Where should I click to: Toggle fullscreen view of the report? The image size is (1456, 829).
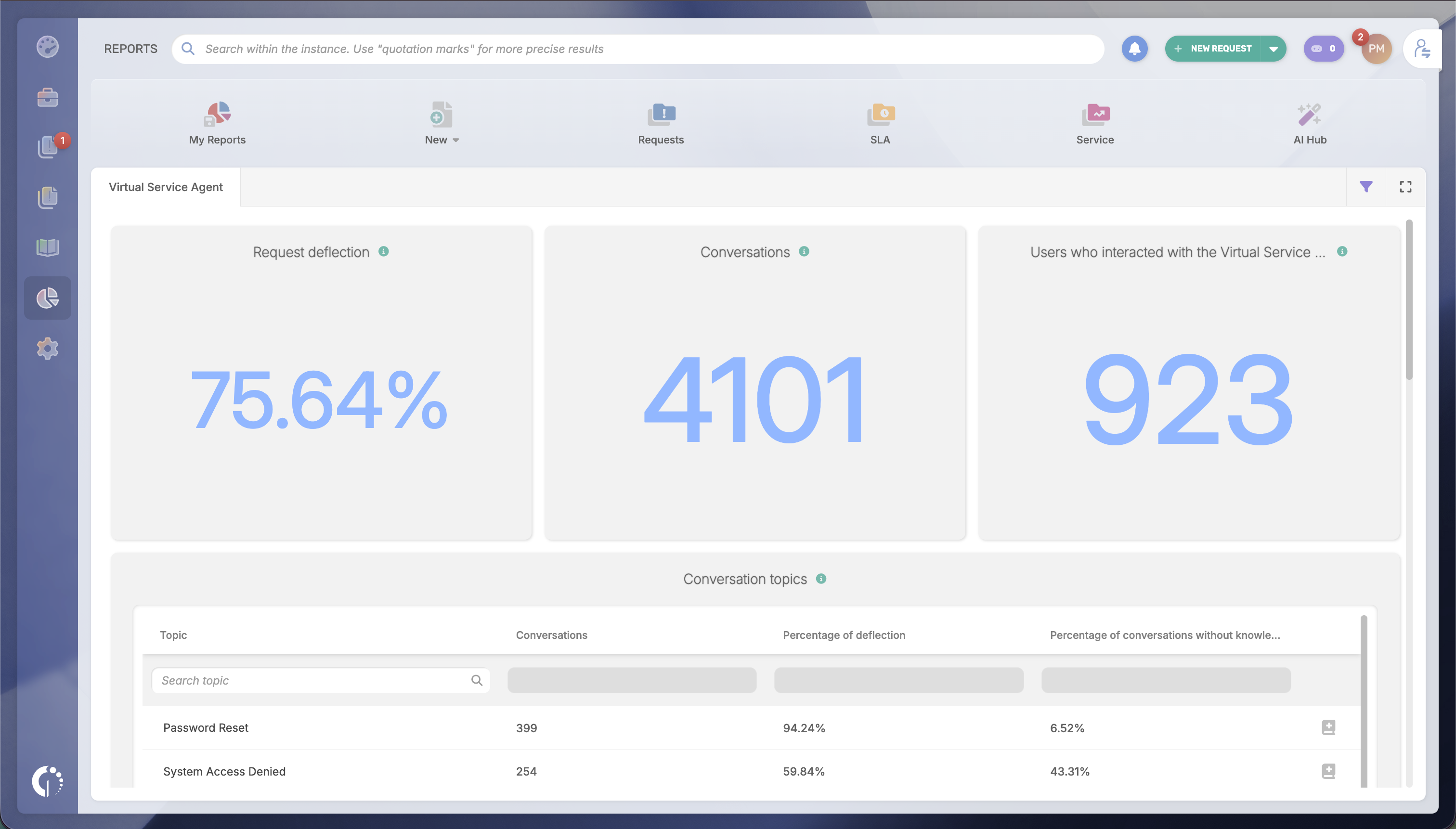click(1405, 187)
